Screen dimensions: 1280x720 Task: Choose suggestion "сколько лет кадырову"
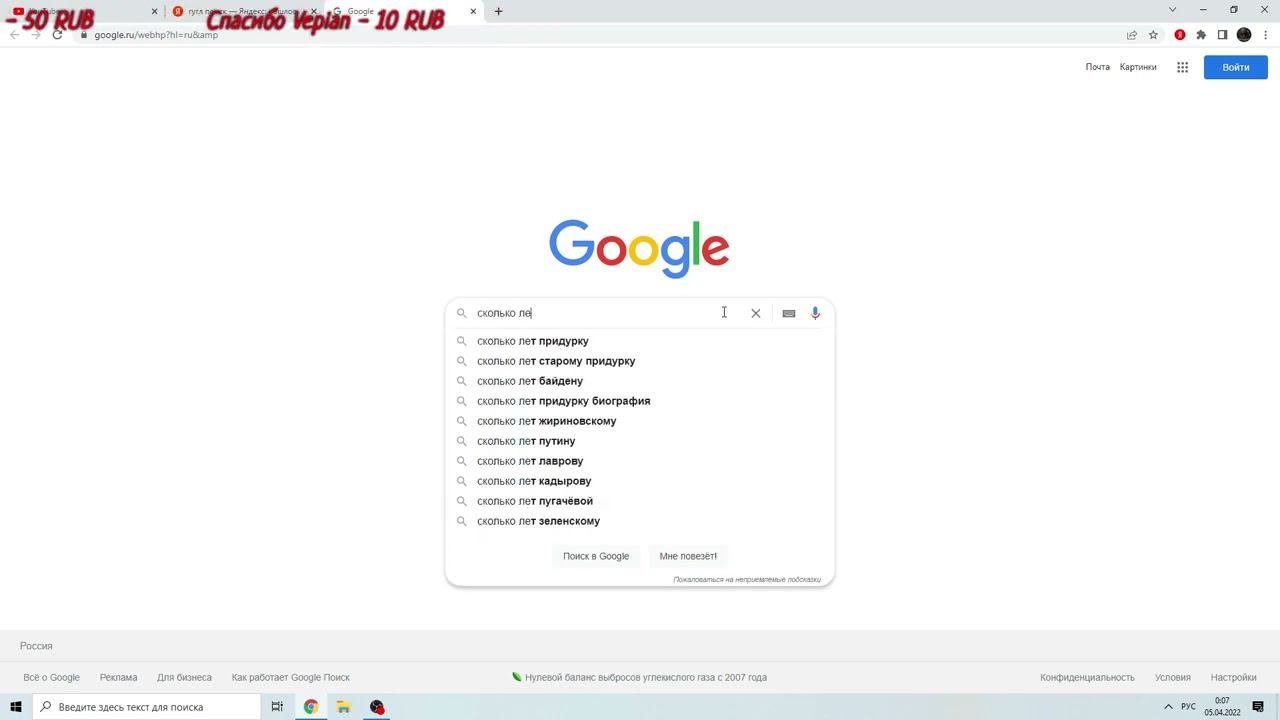tap(640, 481)
